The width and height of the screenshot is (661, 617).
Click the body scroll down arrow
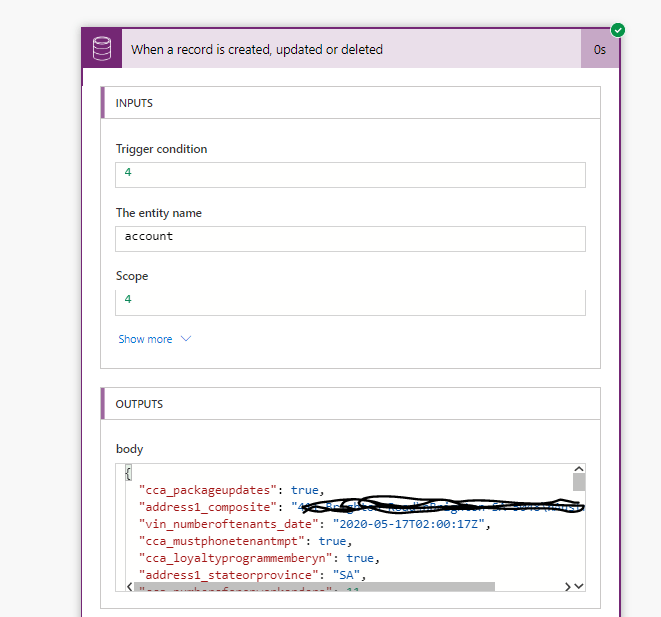(x=578, y=586)
